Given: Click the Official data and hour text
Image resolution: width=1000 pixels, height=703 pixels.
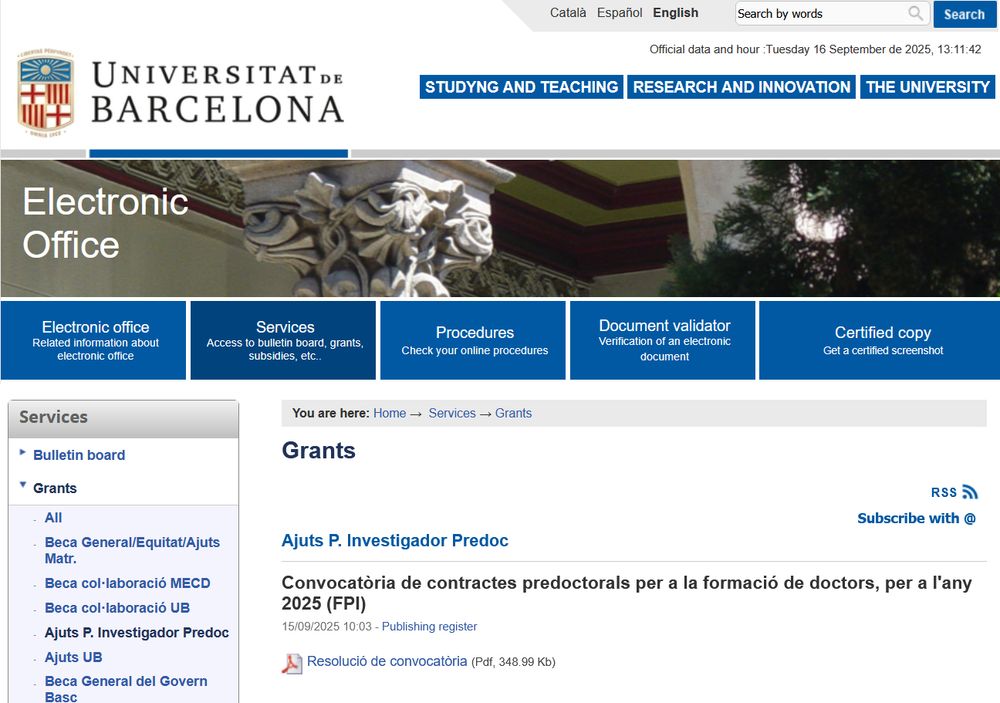Looking at the screenshot, I should coord(815,49).
